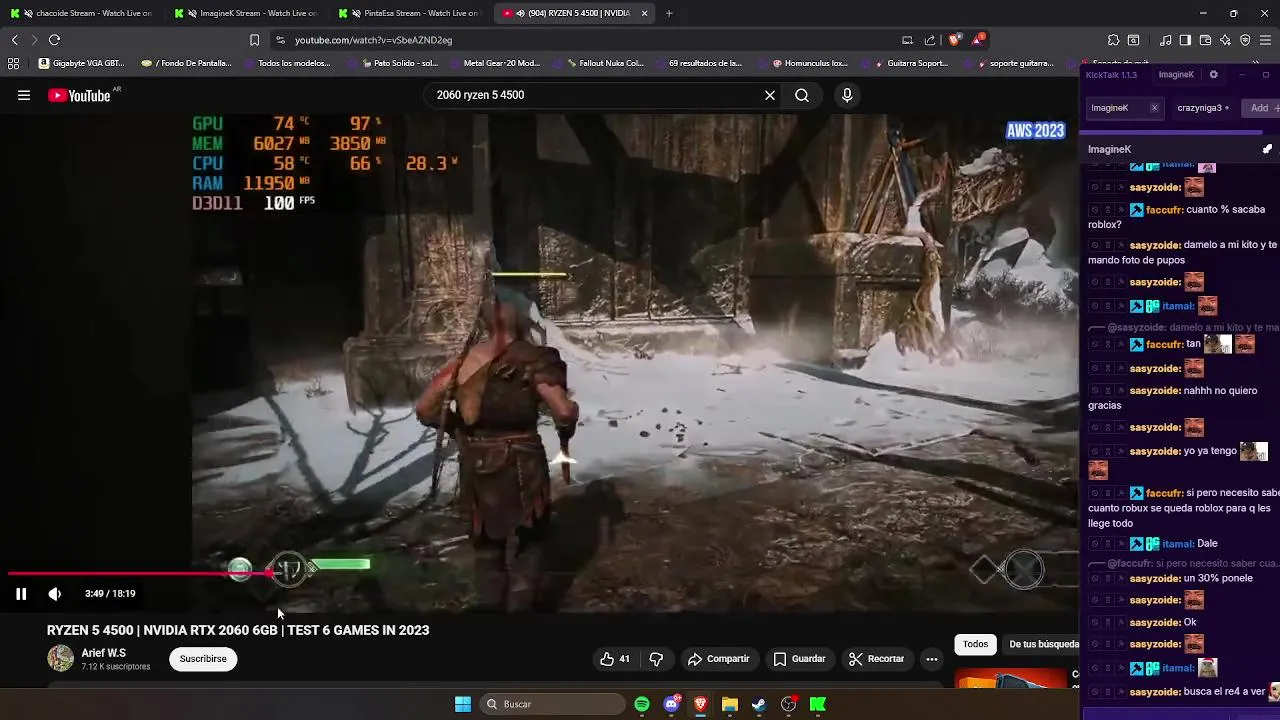Open Leo AI sparkle icon

pyautogui.click(x=1225, y=40)
